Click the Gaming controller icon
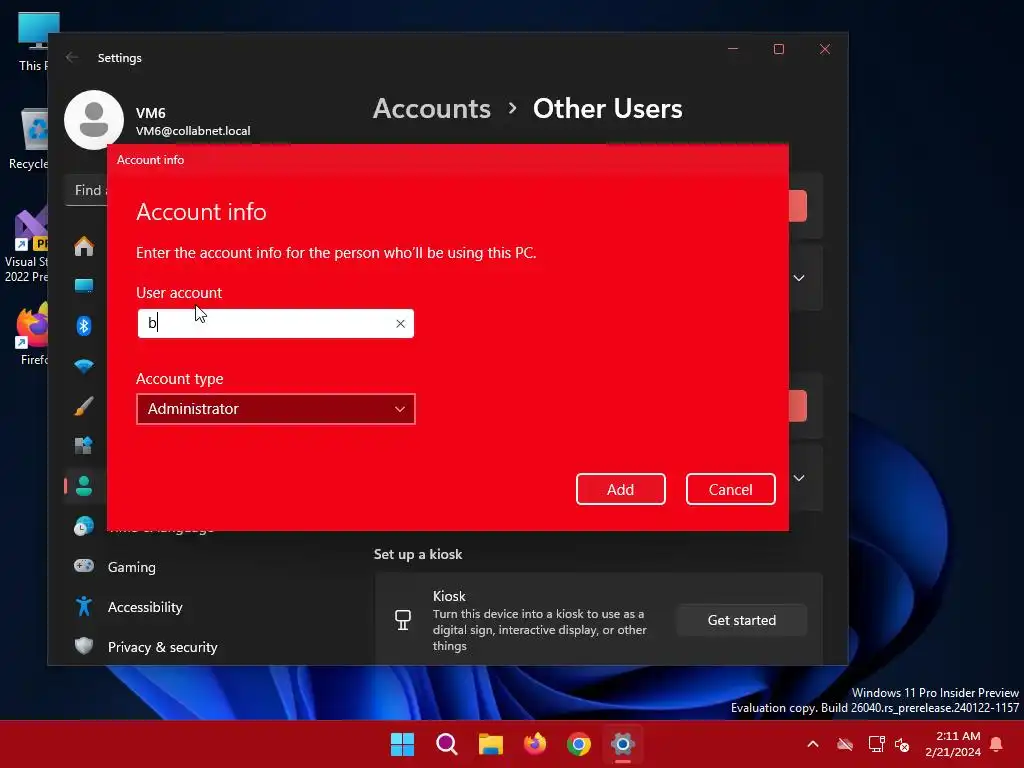The image size is (1024, 768). 84,566
